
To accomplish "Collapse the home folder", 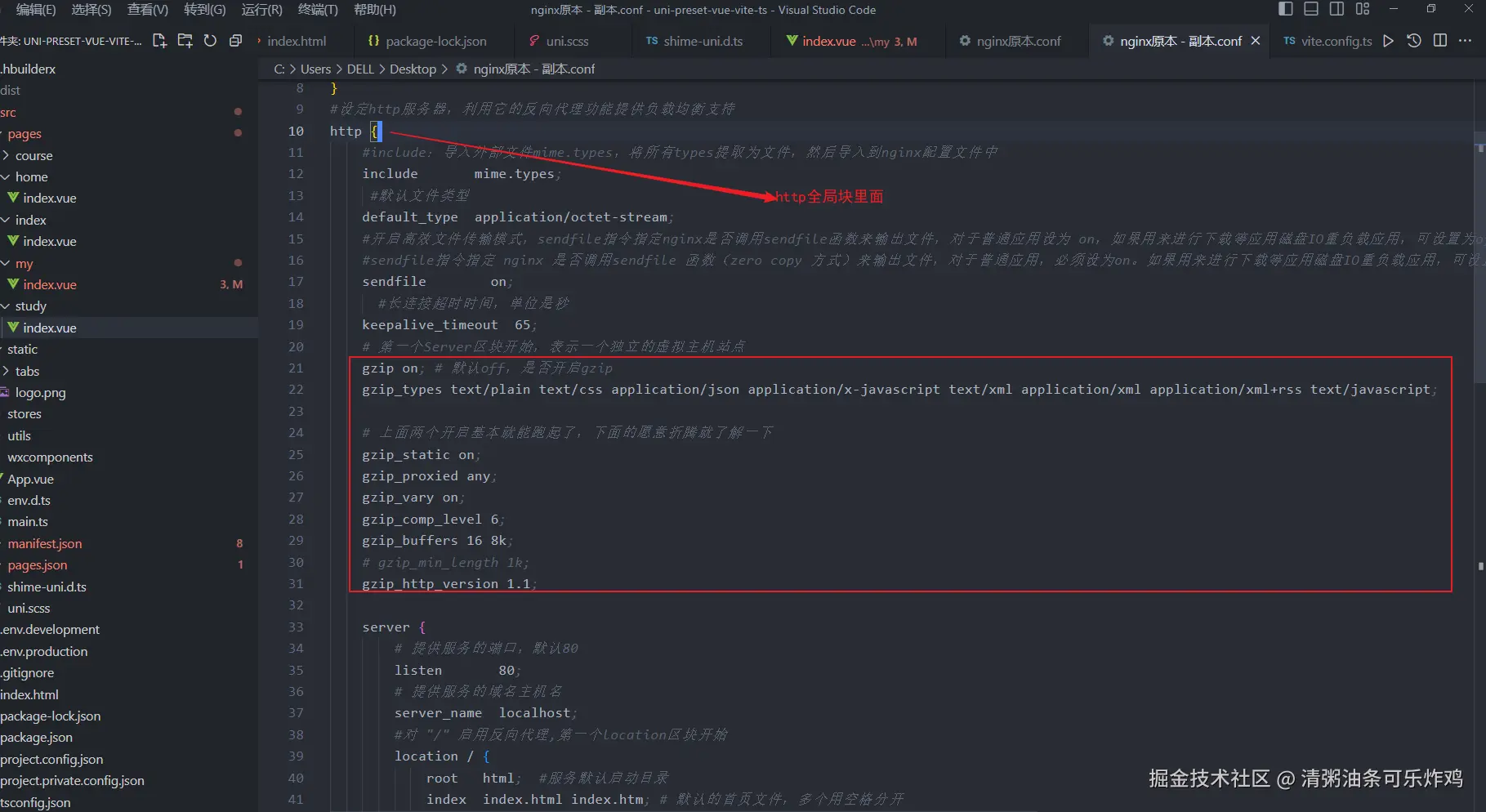I will [32, 176].
